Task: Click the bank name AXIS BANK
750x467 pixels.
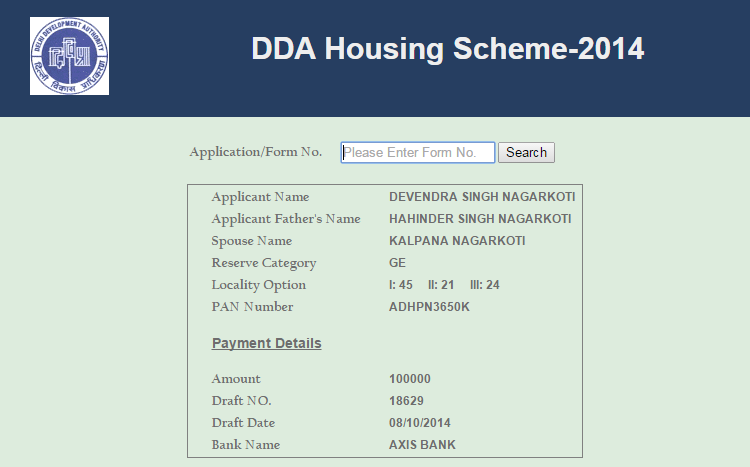Action: [x=422, y=445]
